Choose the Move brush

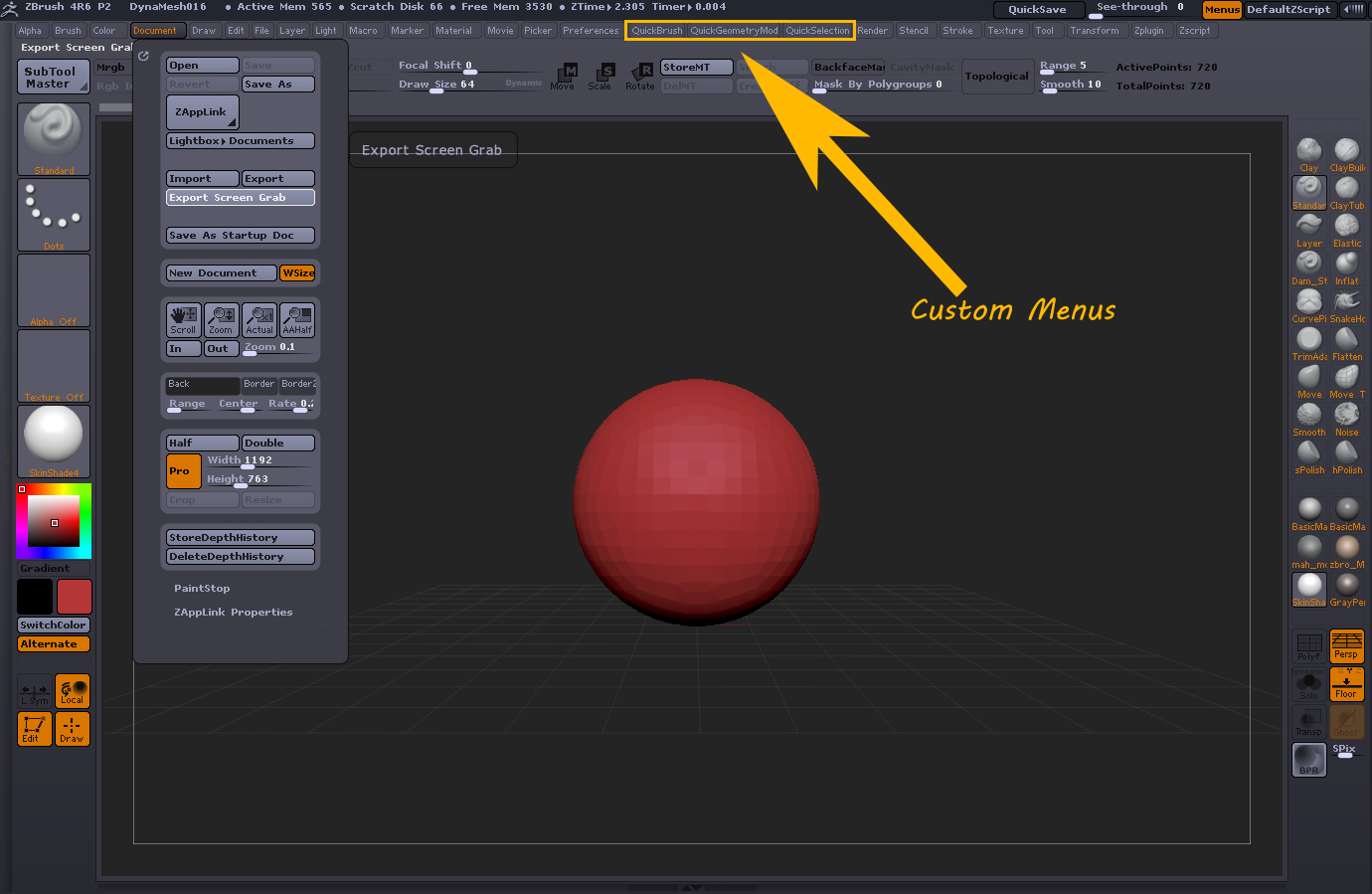[x=1308, y=379]
